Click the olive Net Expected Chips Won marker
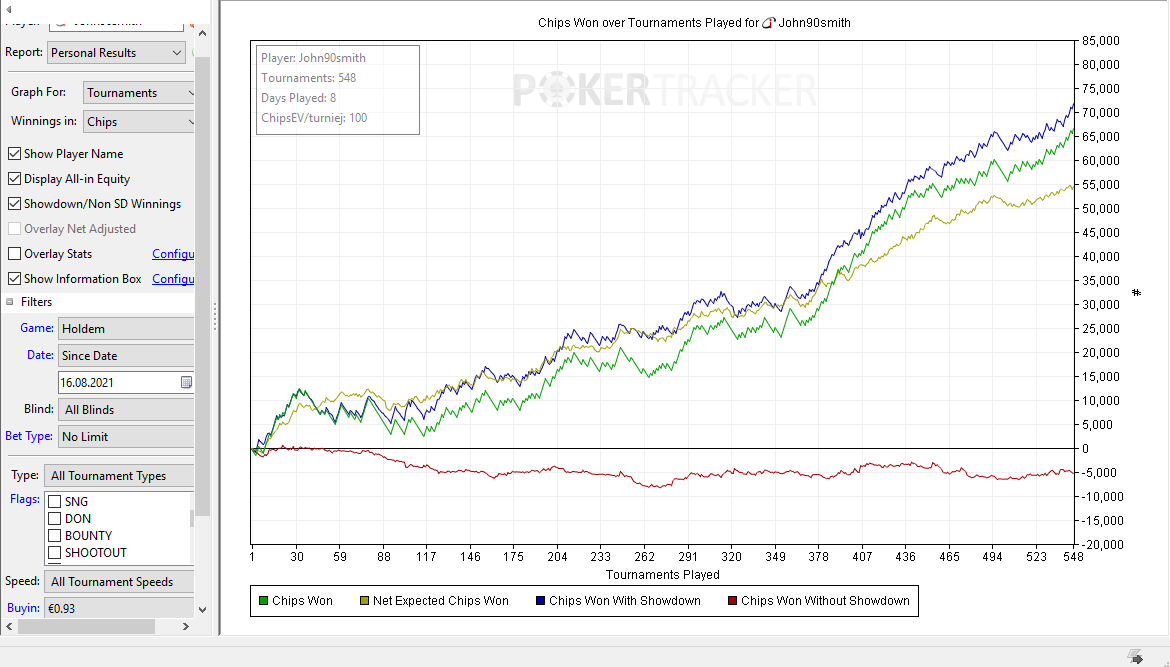Screen dimensions: 1170x667 coord(364,601)
